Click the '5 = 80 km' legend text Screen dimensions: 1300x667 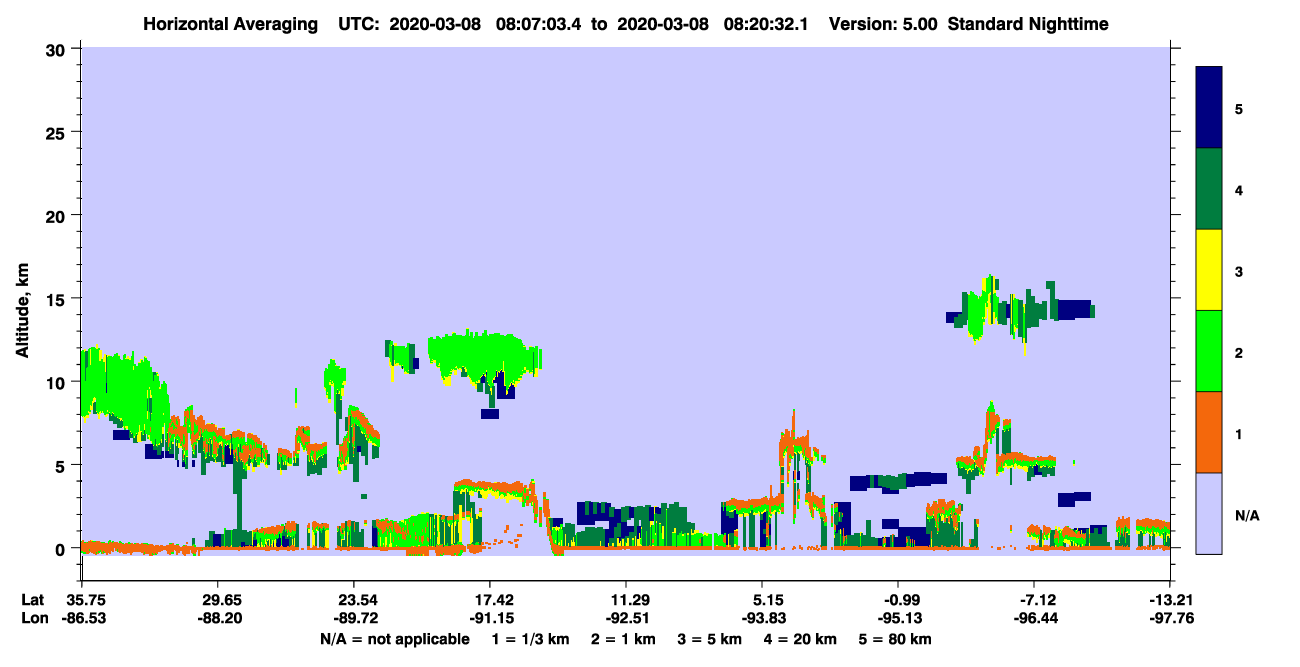(896, 639)
